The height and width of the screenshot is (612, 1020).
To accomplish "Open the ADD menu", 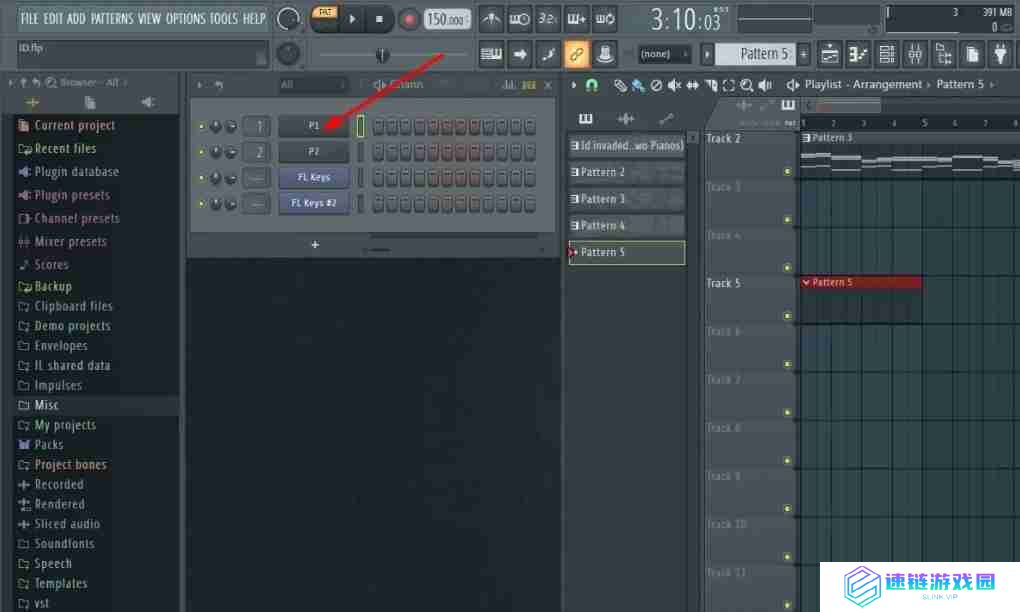I will (x=76, y=19).
